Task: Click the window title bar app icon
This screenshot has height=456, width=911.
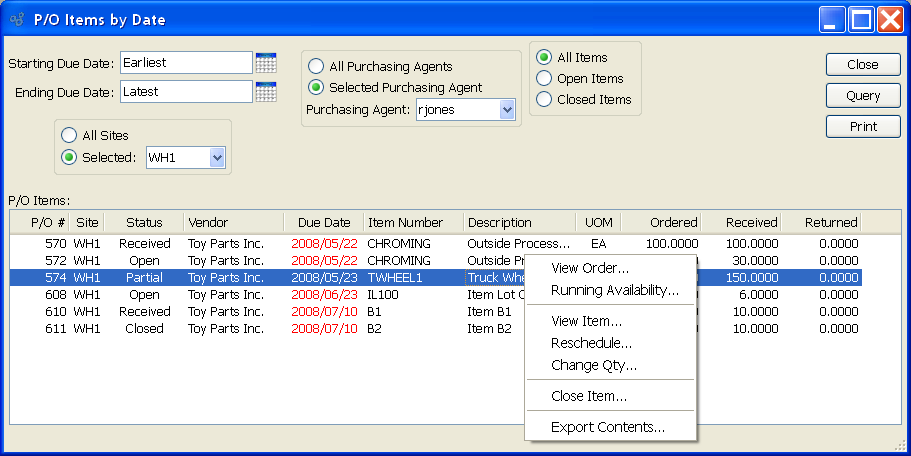Action: tap(17, 20)
